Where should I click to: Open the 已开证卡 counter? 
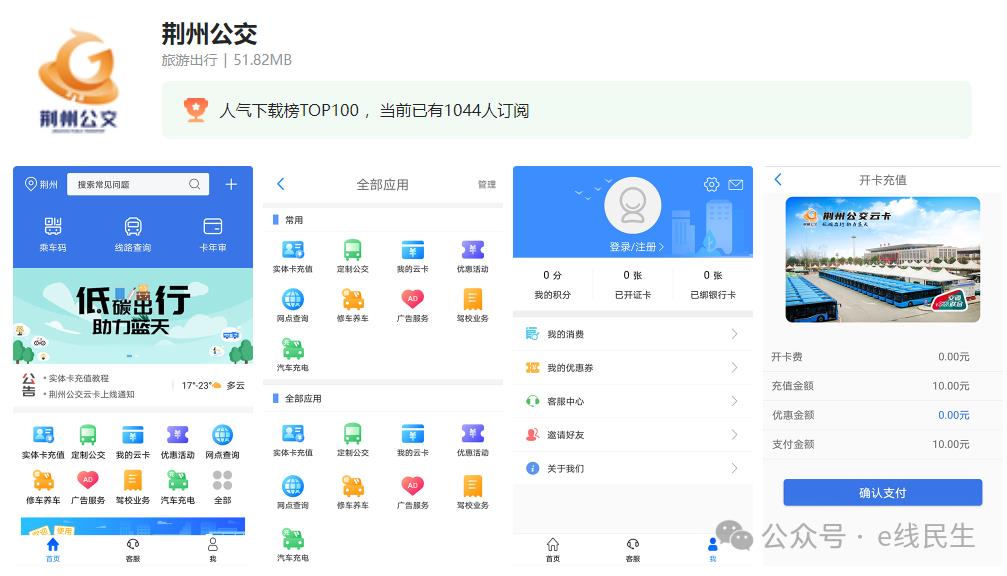click(x=633, y=284)
